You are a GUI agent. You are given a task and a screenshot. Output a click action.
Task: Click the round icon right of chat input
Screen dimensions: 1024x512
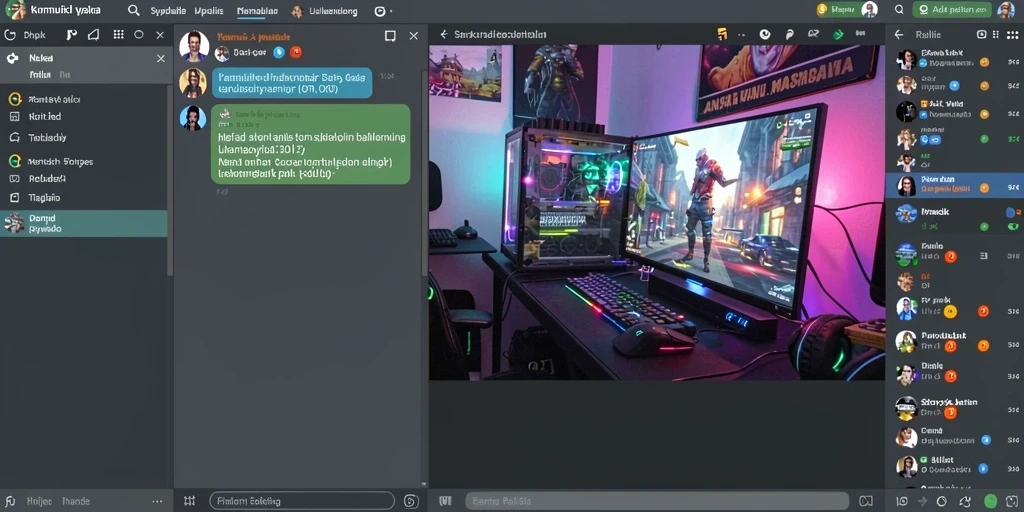pyautogui.click(x=411, y=501)
